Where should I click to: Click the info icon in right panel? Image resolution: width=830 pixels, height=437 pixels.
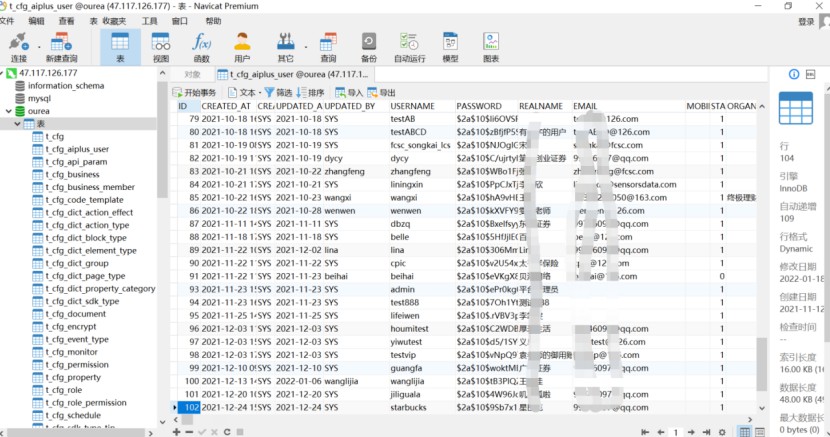(794, 74)
